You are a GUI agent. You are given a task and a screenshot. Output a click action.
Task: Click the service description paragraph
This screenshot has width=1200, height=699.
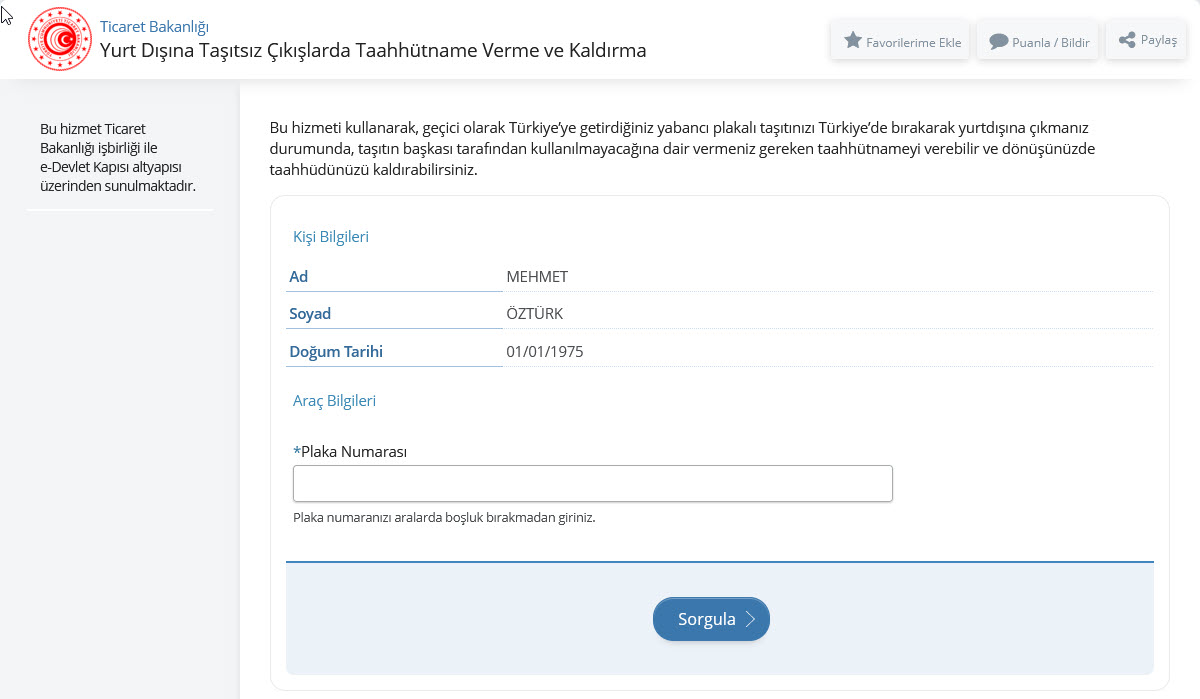click(690, 149)
